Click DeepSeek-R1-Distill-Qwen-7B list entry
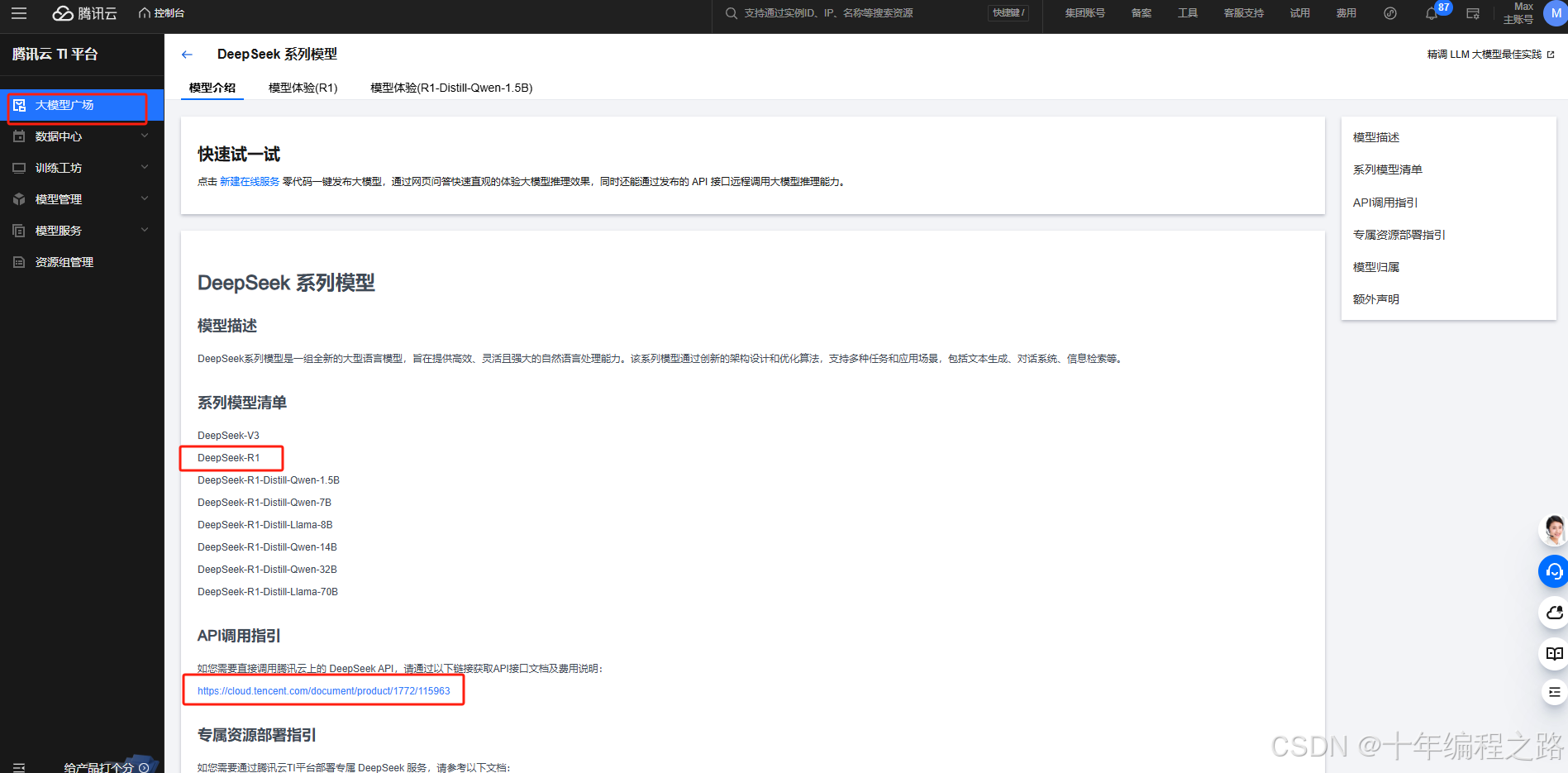 (x=265, y=503)
